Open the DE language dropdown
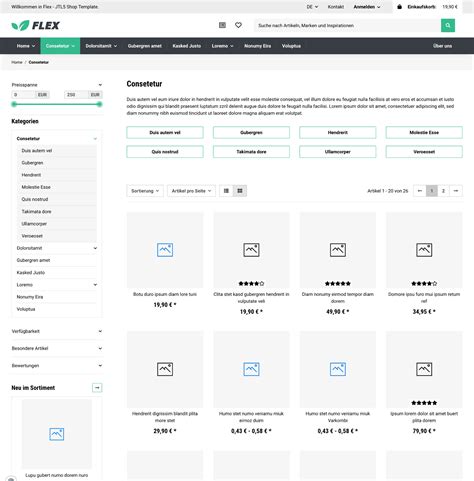This screenshot has width=474, height=481. pyautogui.click(x=312, y=7)
